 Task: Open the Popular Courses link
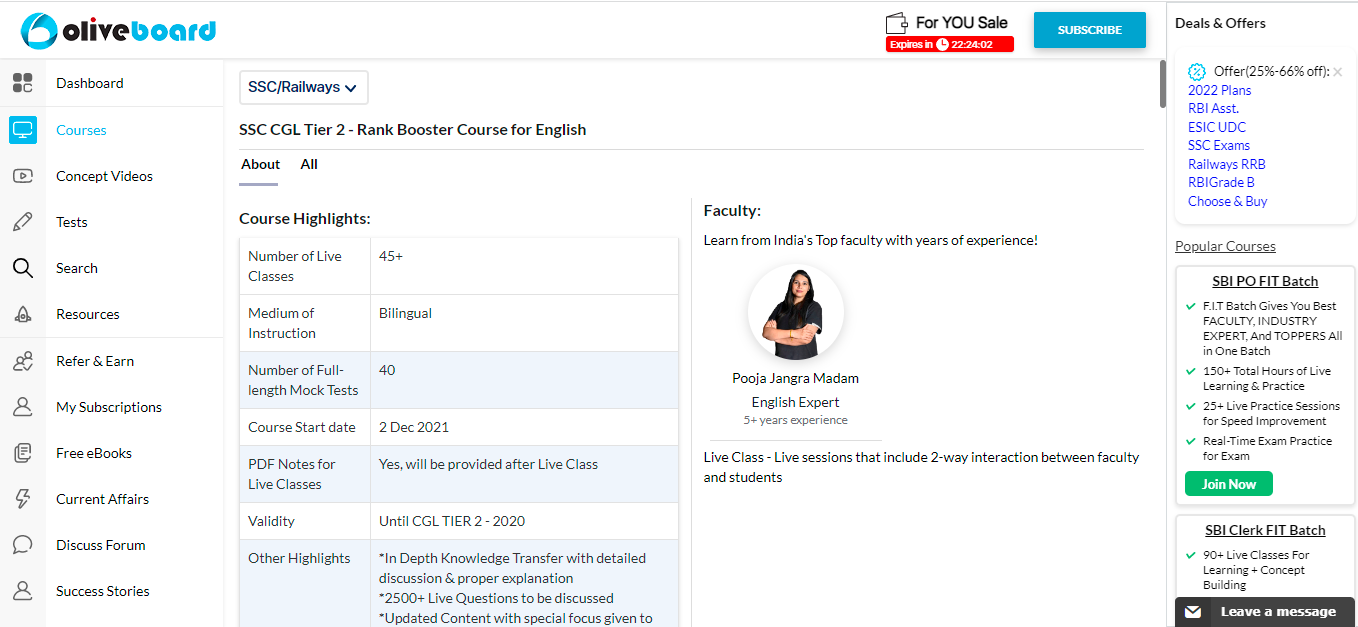pyautogui.click(x=1225, y=246)
